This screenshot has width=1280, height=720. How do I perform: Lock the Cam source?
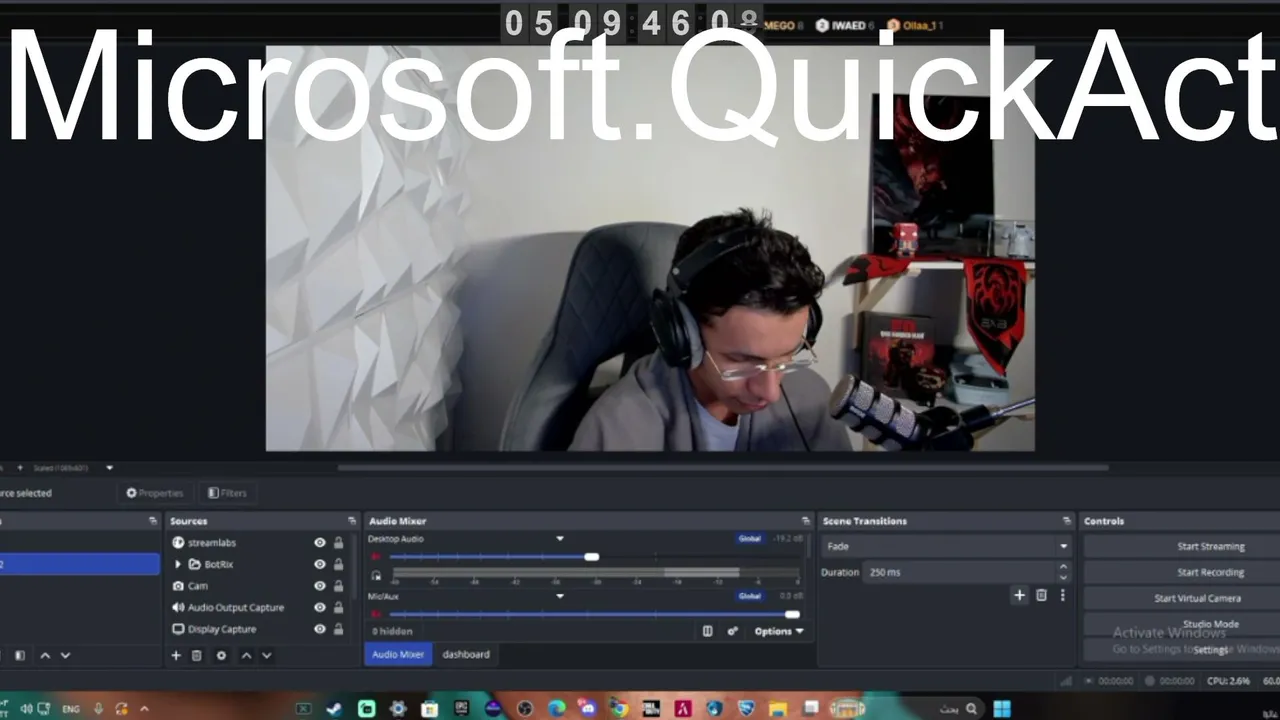[339, 586]
